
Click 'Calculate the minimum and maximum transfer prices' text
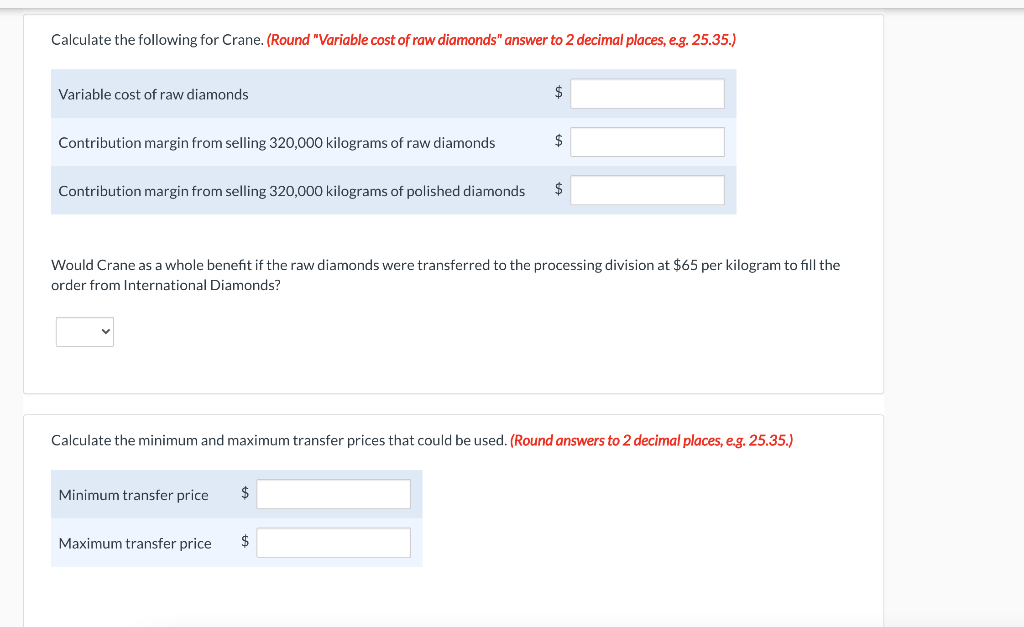279,441
